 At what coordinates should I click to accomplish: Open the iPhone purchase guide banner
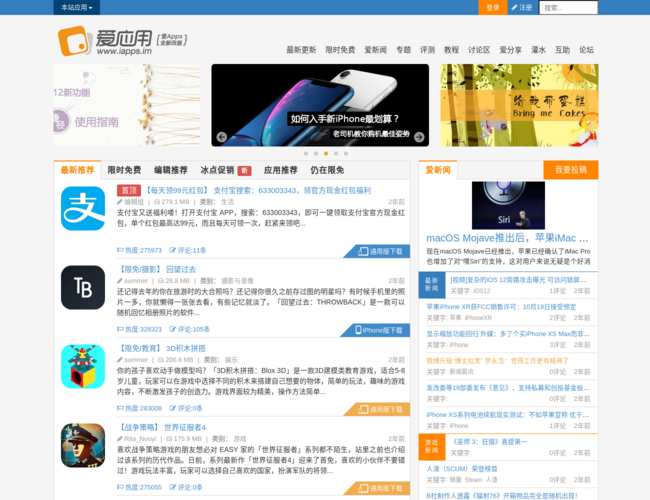[320, 105]
